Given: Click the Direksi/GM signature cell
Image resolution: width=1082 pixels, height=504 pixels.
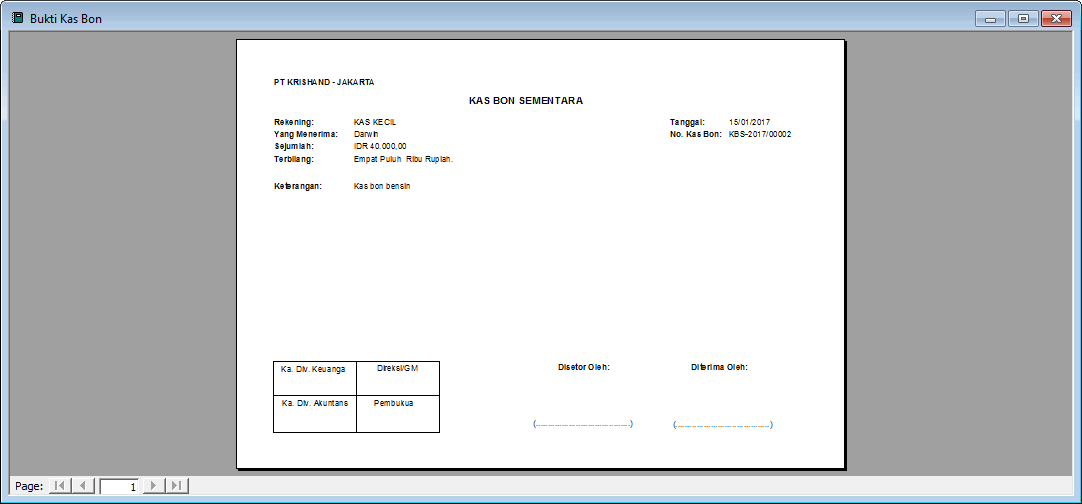Looking at the screenshot, I should click(398, 378).
